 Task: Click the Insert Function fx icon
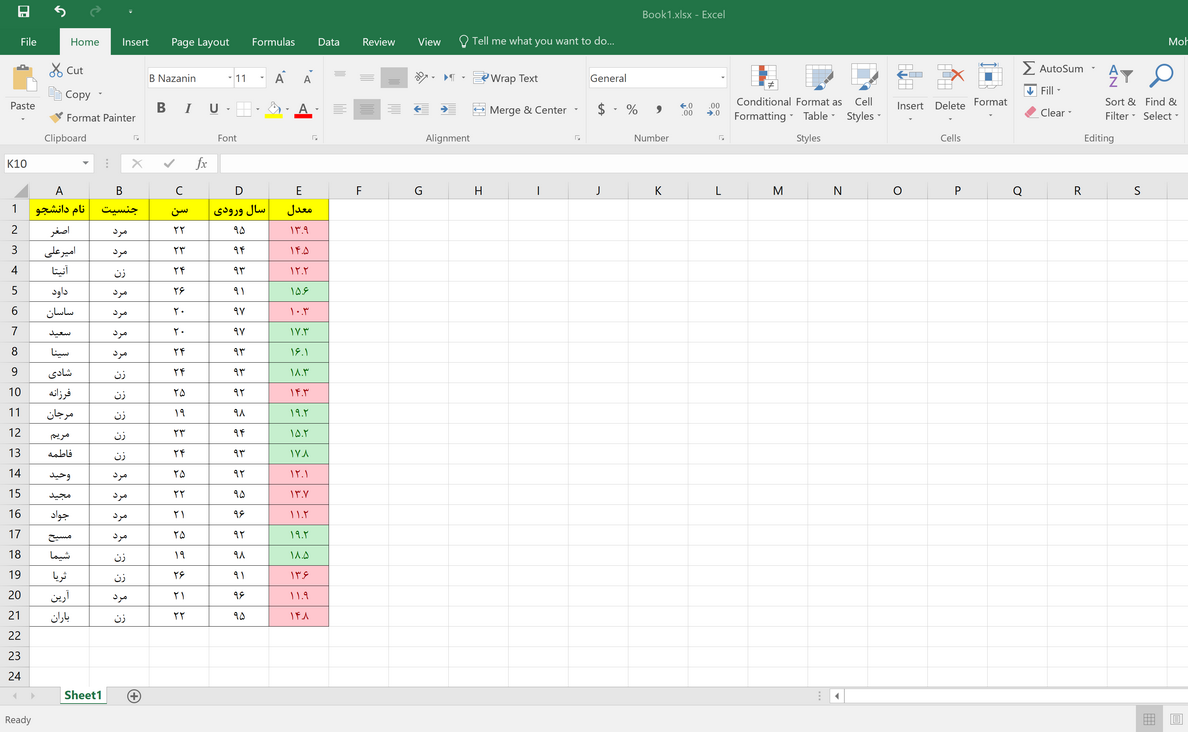pos(201,163)
